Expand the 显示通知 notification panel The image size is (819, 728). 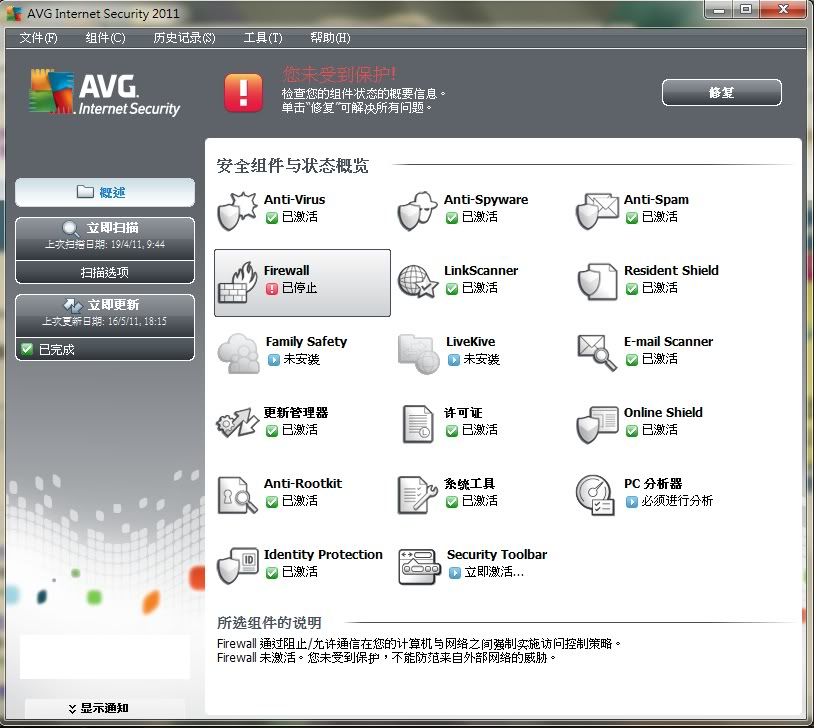click(x=105, y=708)
